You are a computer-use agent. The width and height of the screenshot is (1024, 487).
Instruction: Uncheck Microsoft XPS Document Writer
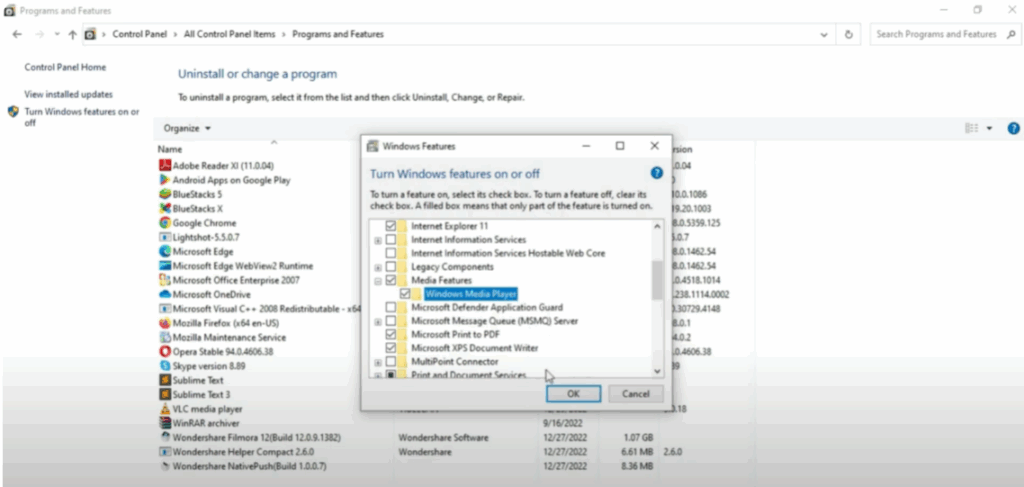(x=391, y=348)
